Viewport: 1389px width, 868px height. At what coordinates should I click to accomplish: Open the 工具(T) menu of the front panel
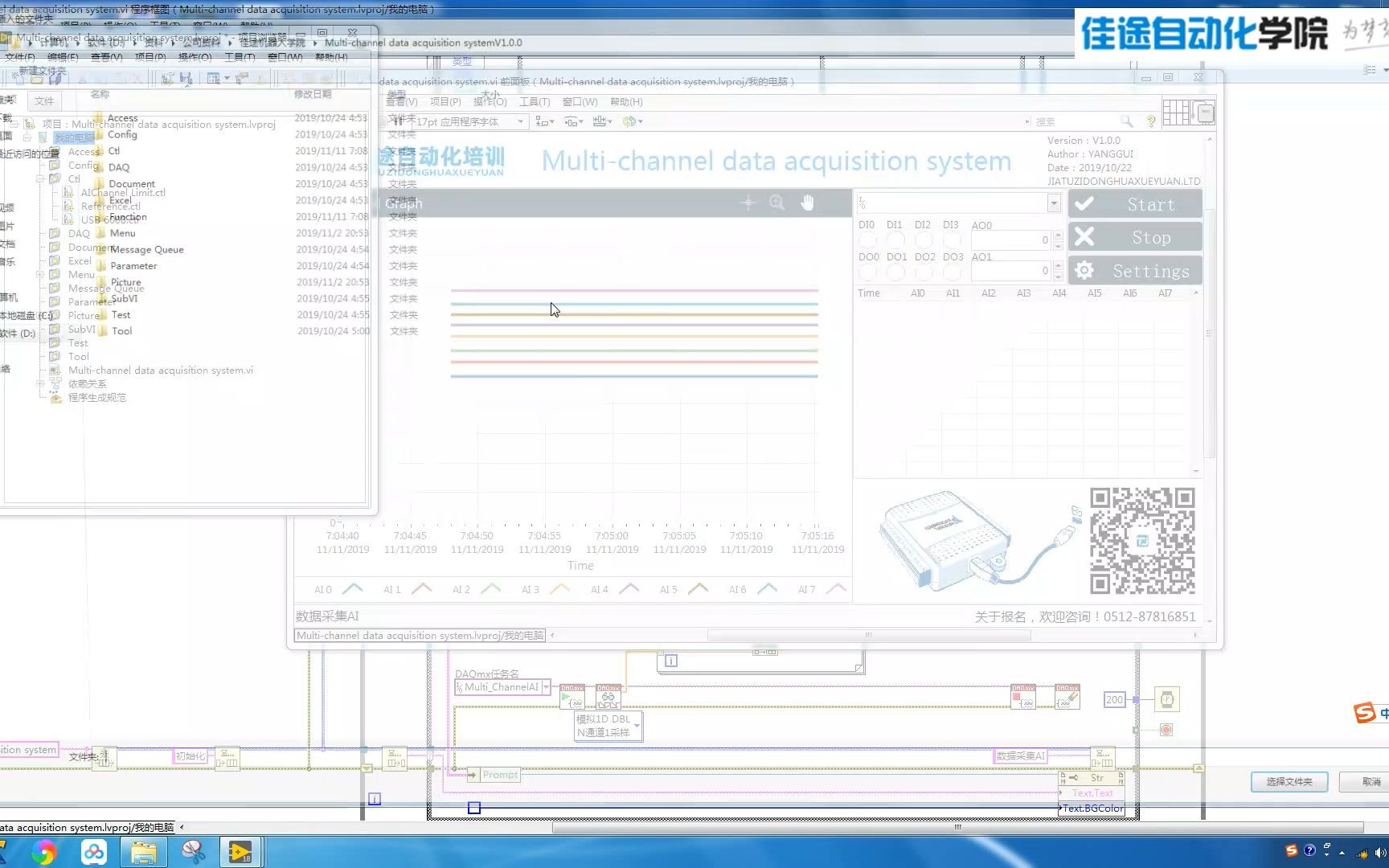point(535,102)
